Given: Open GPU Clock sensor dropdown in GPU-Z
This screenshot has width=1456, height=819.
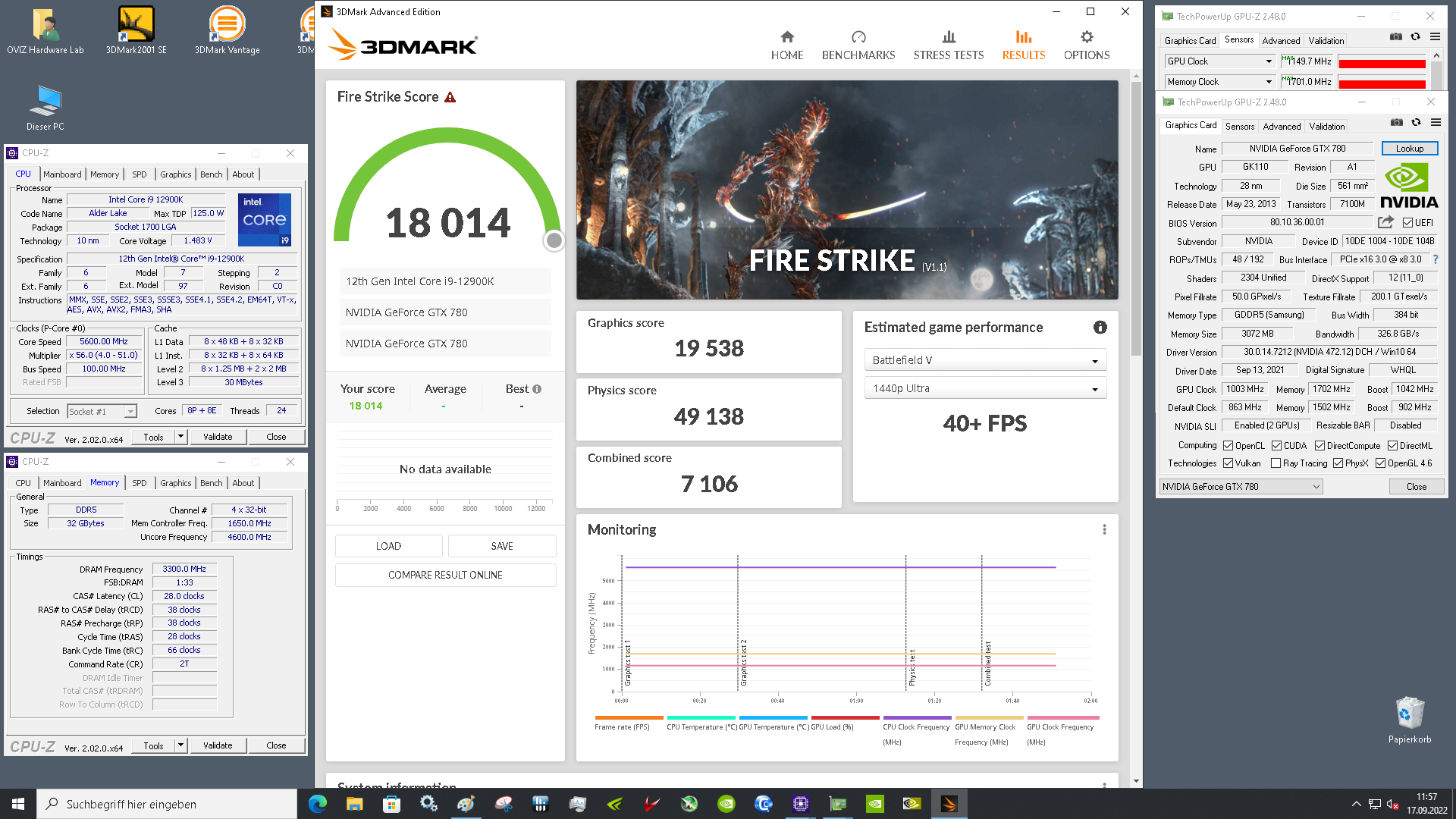Looking at the screenshot, I should point(1220,61).
